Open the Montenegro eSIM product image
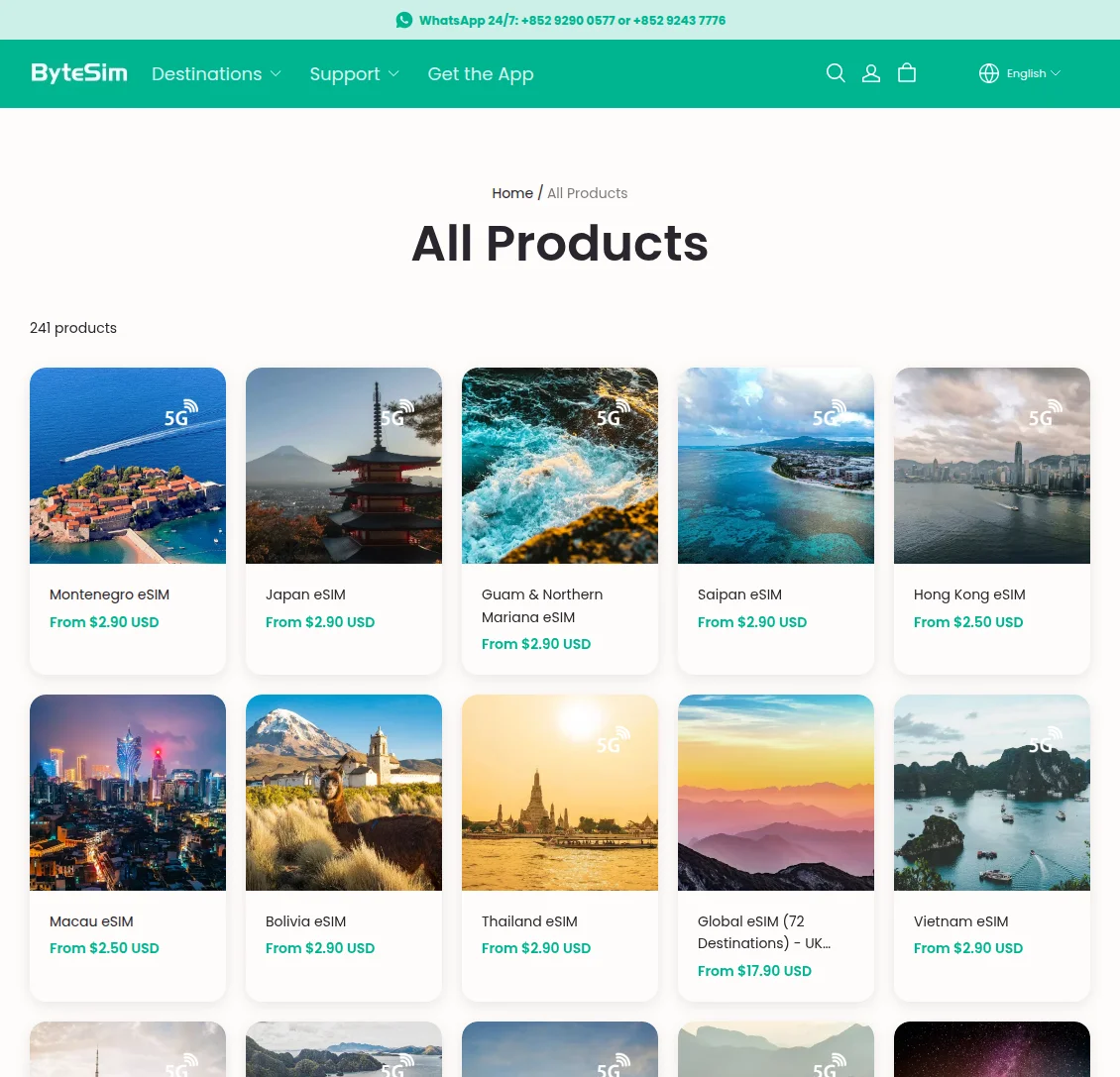The image size is (1120, 1077). tap(128, 466)
